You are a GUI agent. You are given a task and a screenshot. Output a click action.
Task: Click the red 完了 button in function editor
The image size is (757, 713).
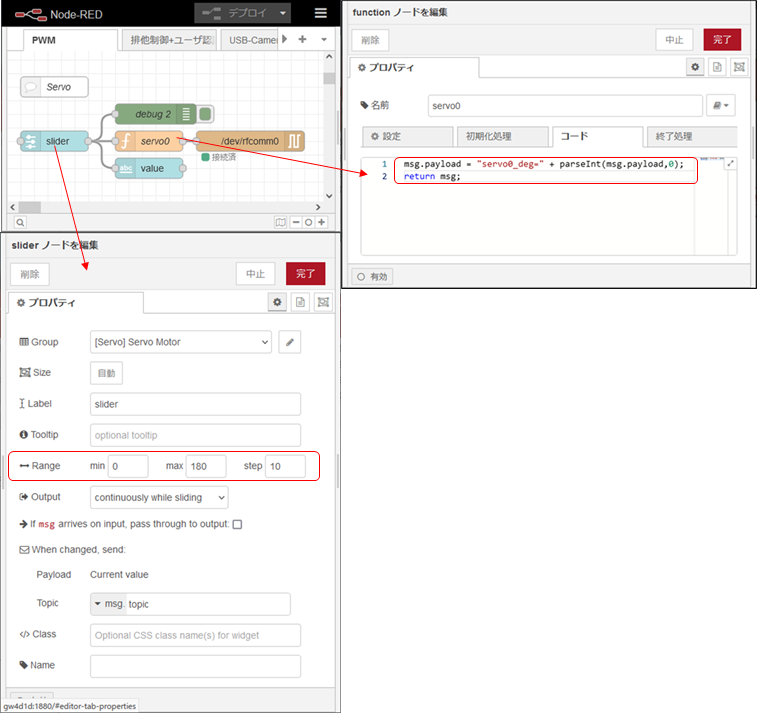click(722, 39)
